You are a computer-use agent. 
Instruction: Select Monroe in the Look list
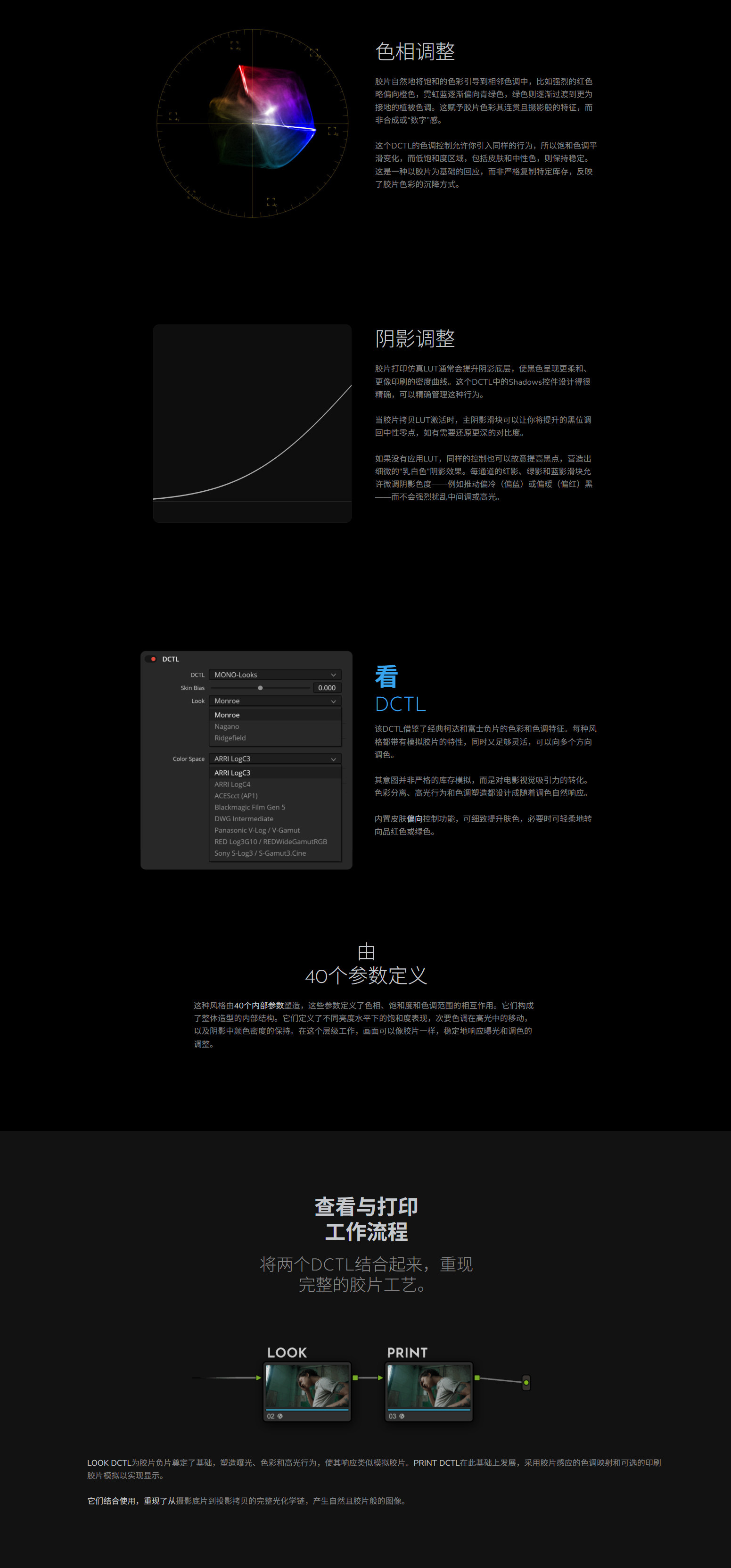click(x=275, y=715)
